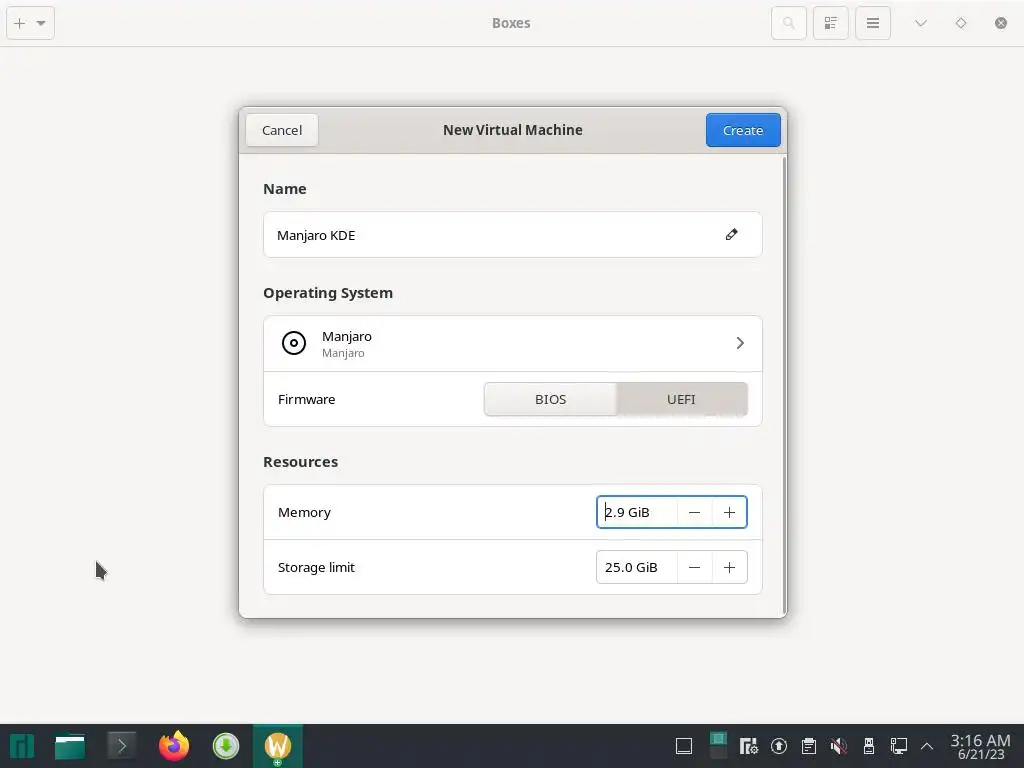
Task: Open the dropdown arrow beside the plus button
Action: tap(41, 24)
